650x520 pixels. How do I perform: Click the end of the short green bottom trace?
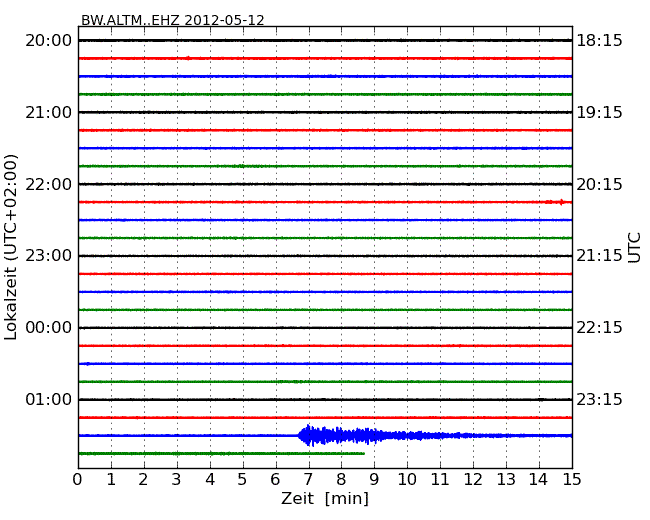tap(364, 454)
